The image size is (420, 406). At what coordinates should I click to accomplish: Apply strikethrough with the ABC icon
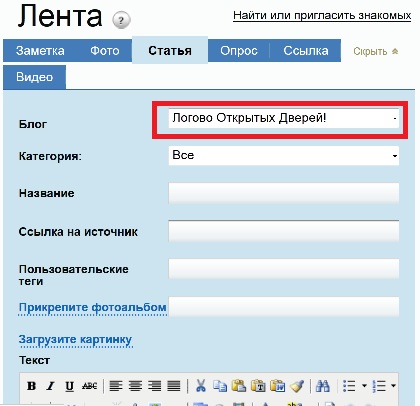click(x=89, y=386)
